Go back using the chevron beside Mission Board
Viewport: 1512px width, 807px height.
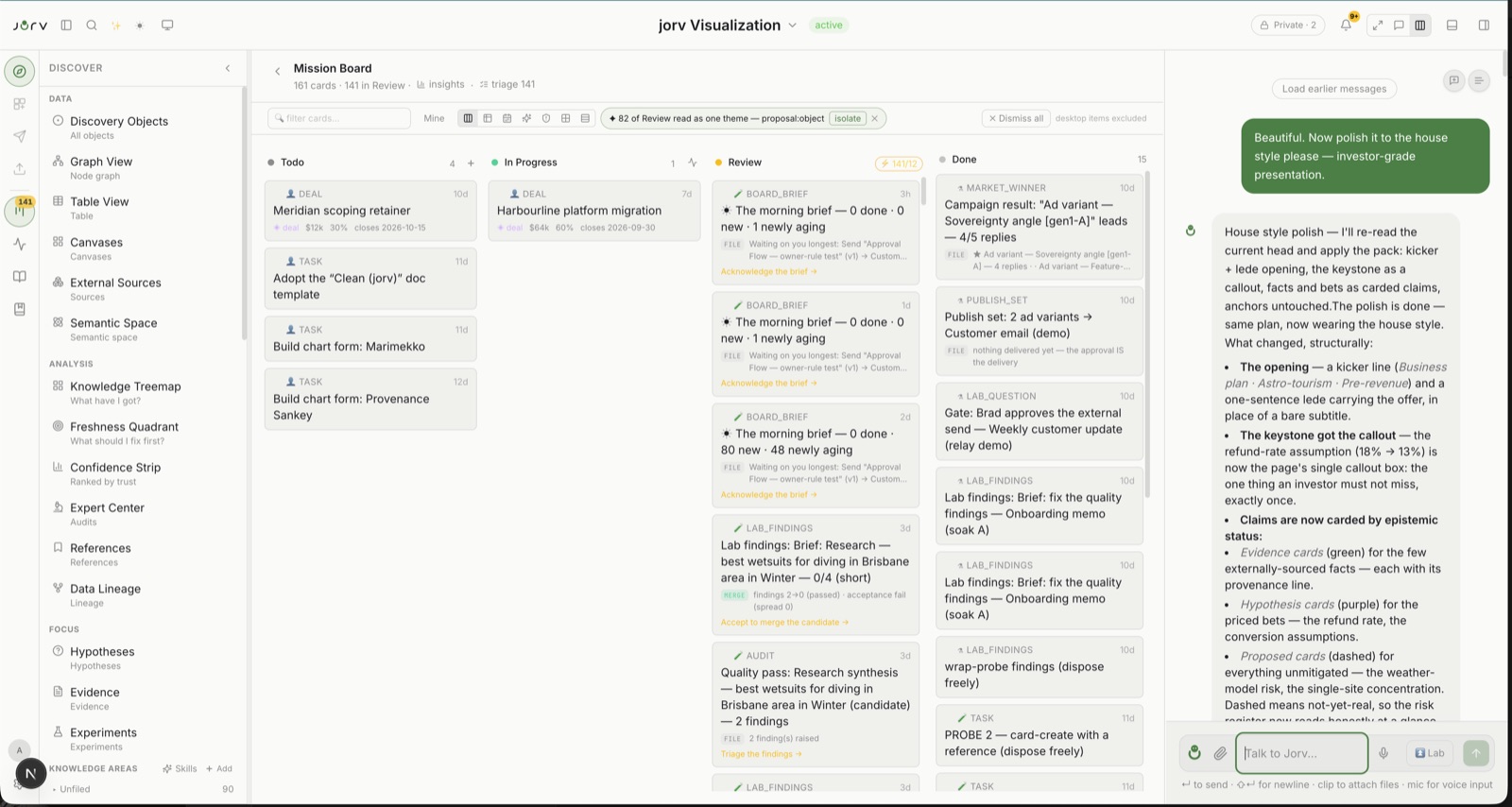pos(277,71)
